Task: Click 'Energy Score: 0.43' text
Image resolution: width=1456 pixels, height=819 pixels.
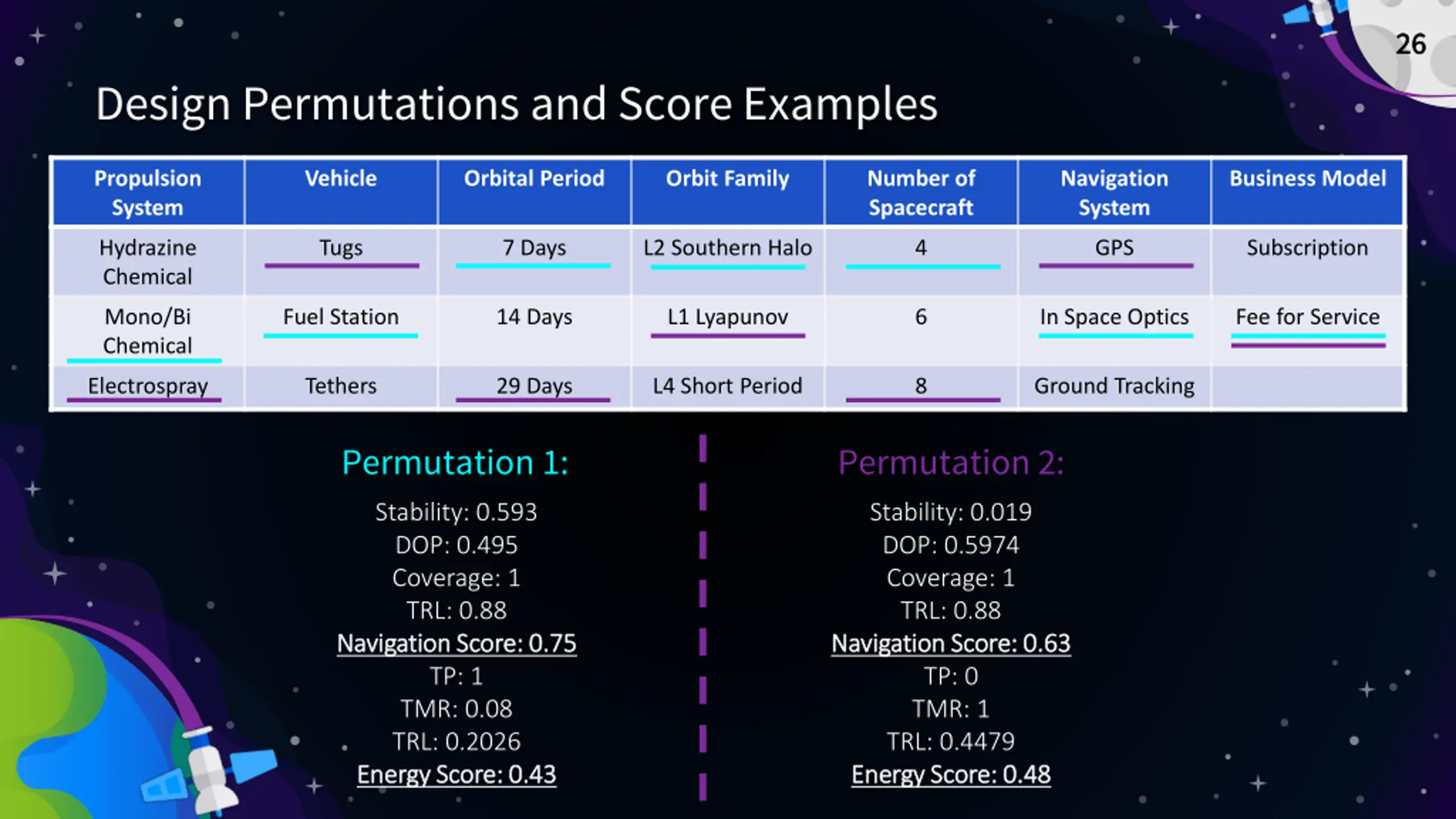Action: click(x=456, y=775)
